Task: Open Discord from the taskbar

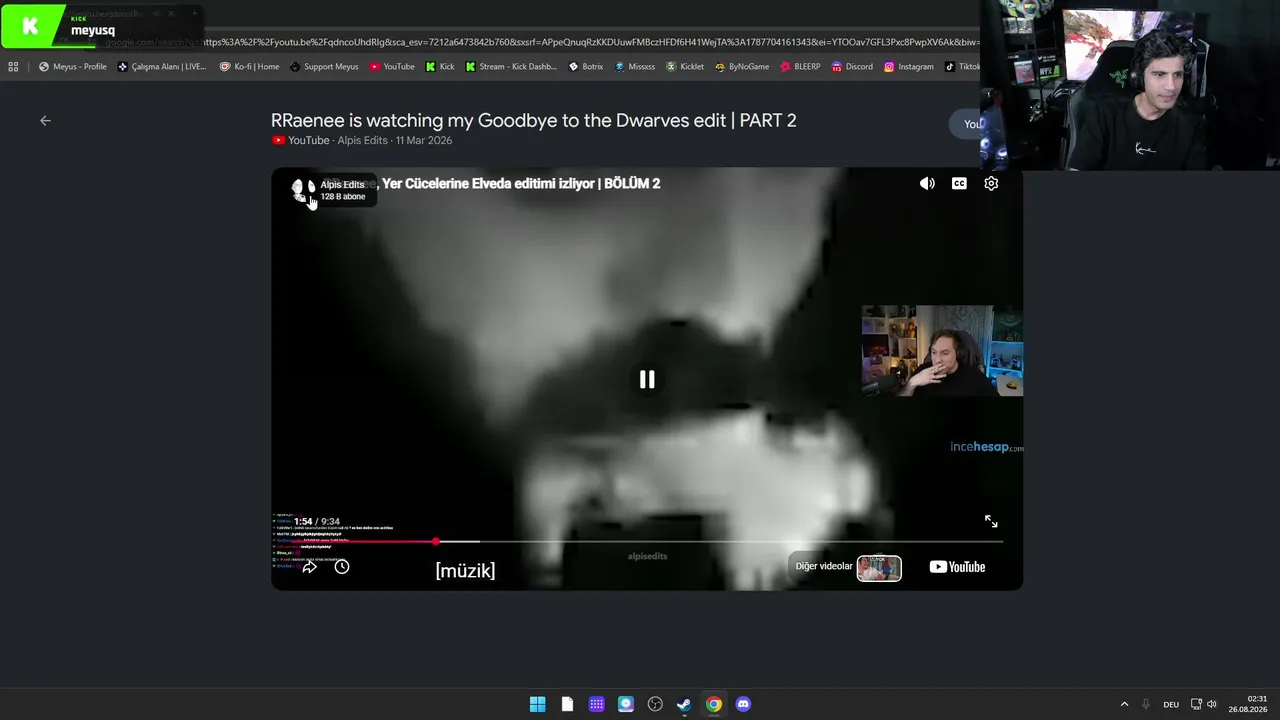Action: (743, 704)
